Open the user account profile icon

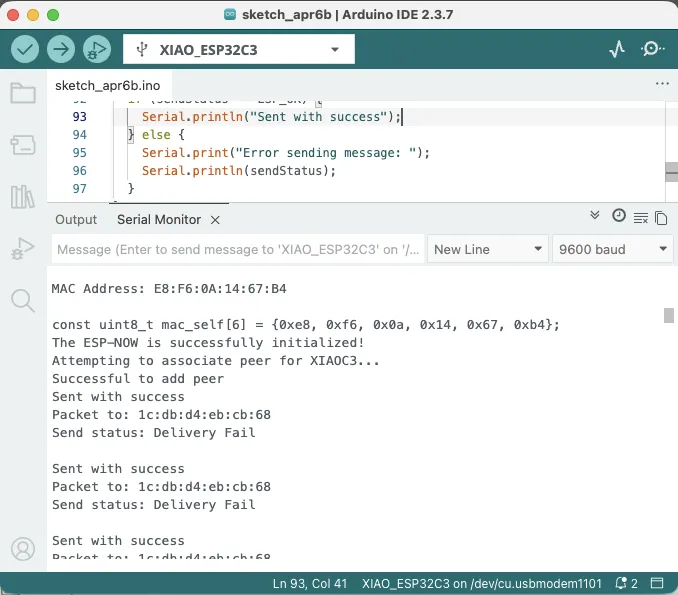tap(23, 549)
